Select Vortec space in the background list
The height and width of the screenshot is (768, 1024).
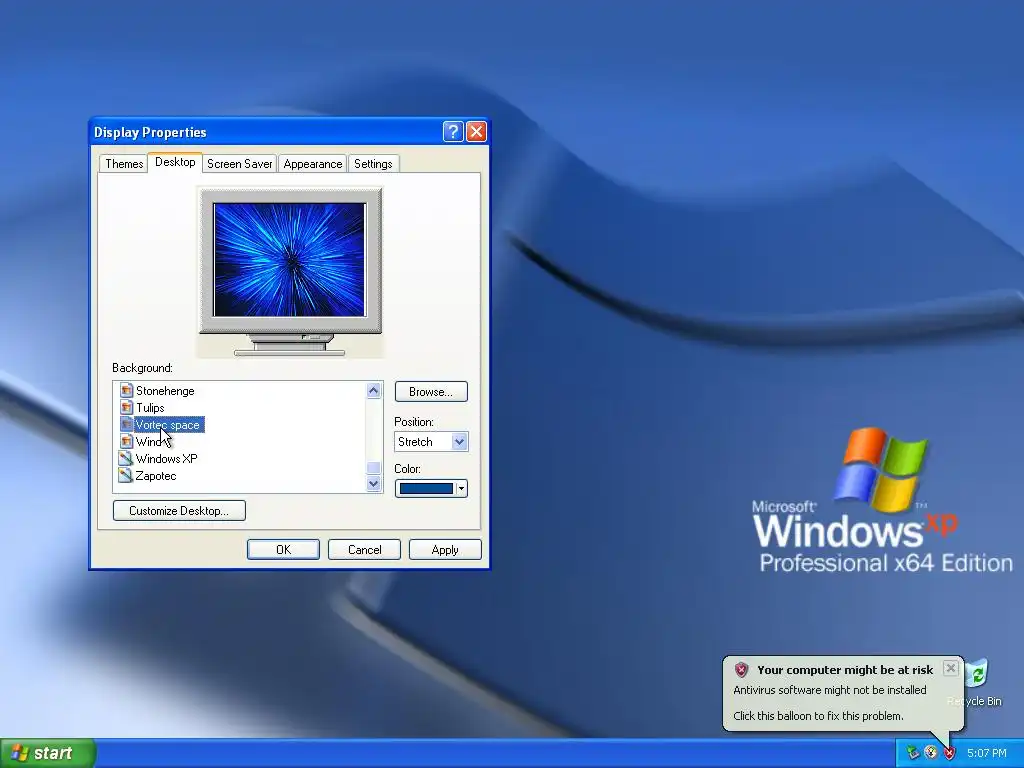coord(168,424)
